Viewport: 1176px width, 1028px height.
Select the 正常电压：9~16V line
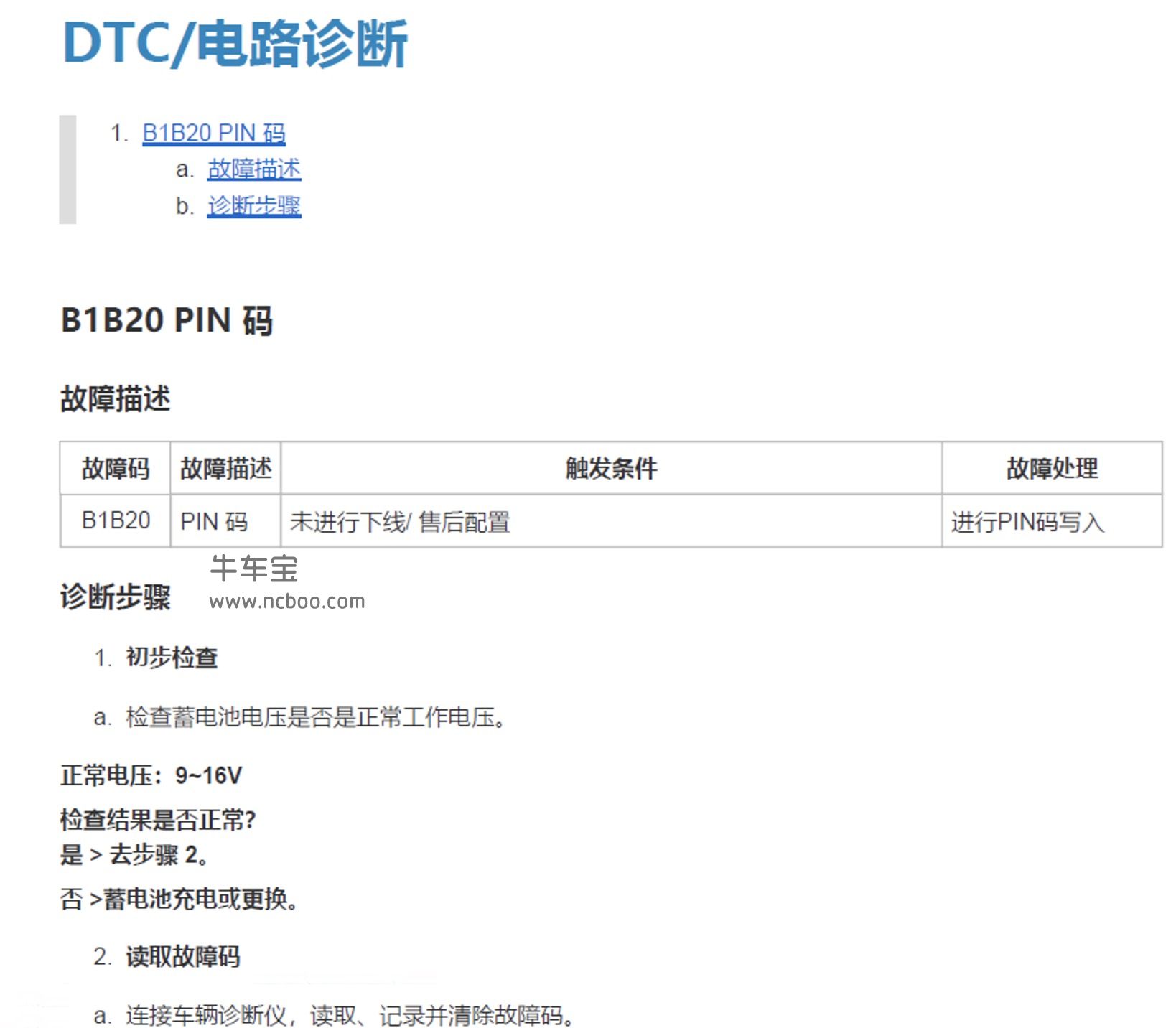click(151, 775)
